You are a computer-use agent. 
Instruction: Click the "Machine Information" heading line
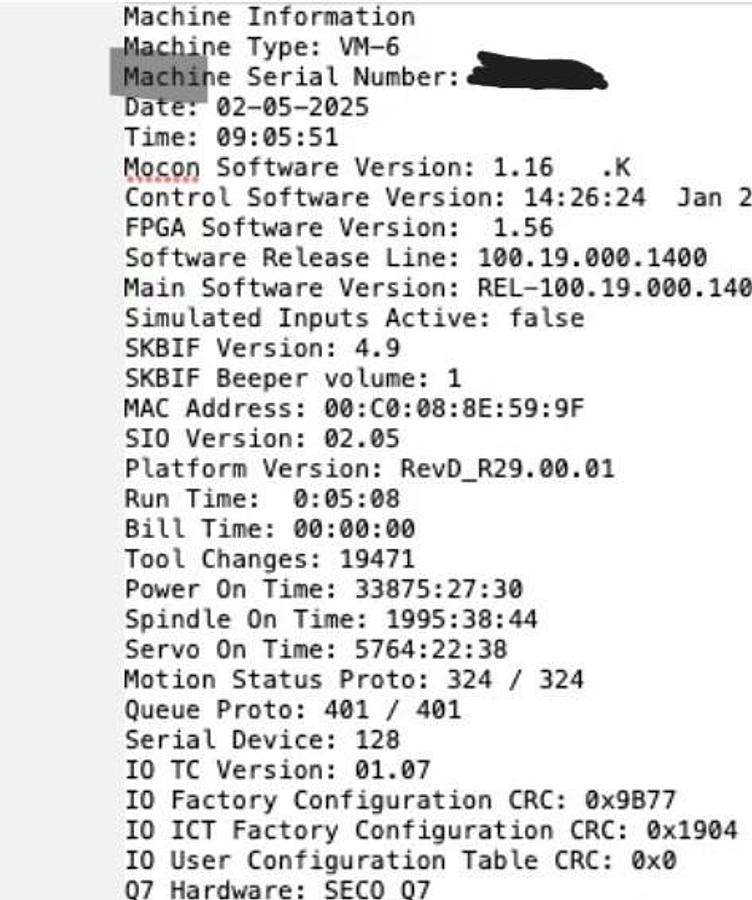point(269,17)
